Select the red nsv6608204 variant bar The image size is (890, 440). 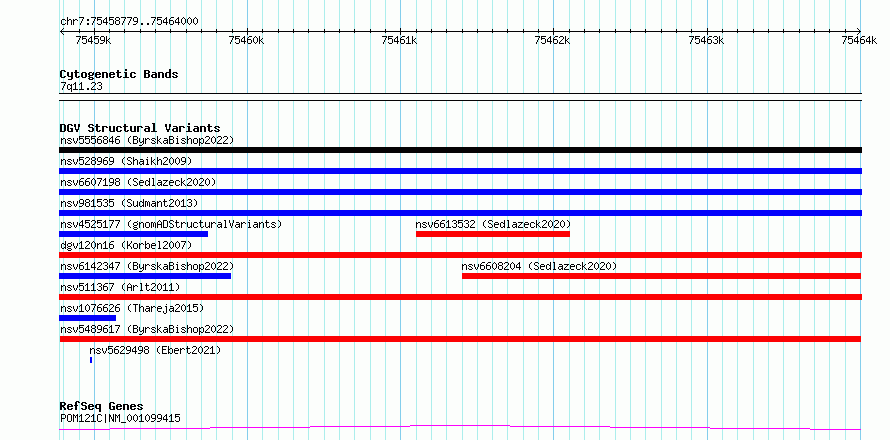click(661, 276)
